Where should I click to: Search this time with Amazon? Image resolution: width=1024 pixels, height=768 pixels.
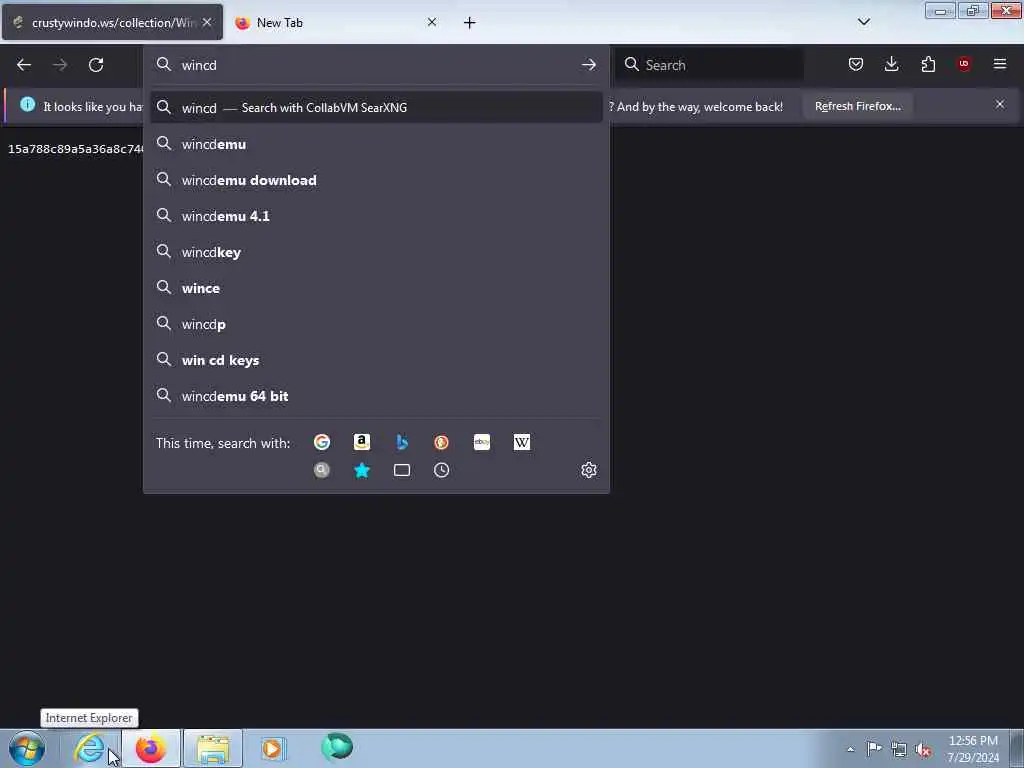click(x=362, y=442)
